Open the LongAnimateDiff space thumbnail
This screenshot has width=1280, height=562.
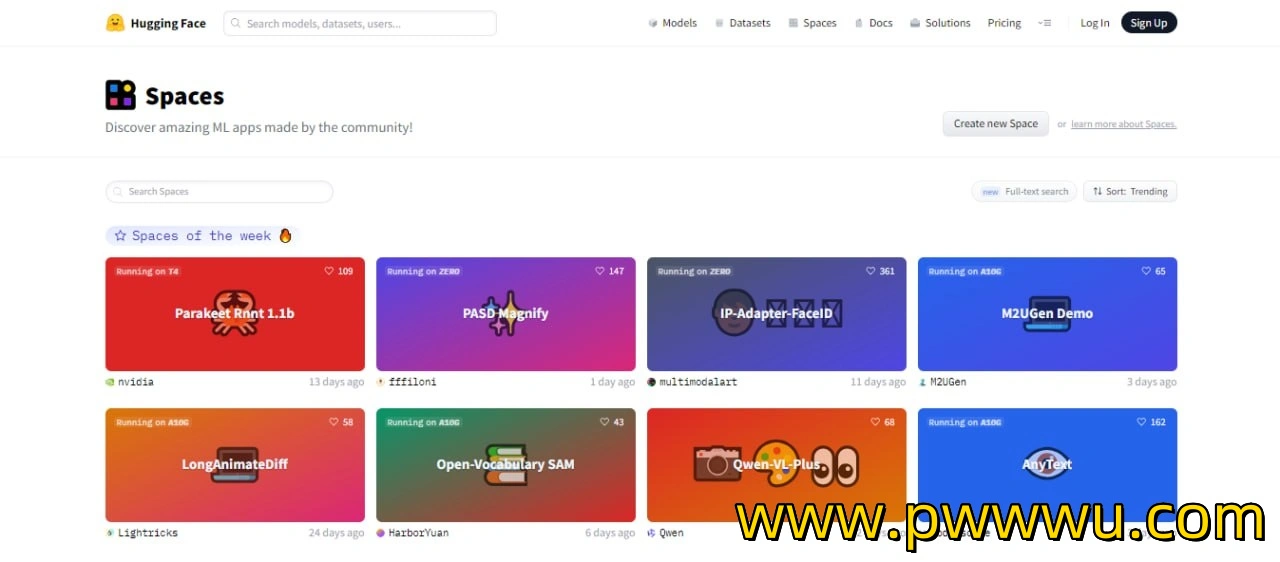click(x=235, y=465)
